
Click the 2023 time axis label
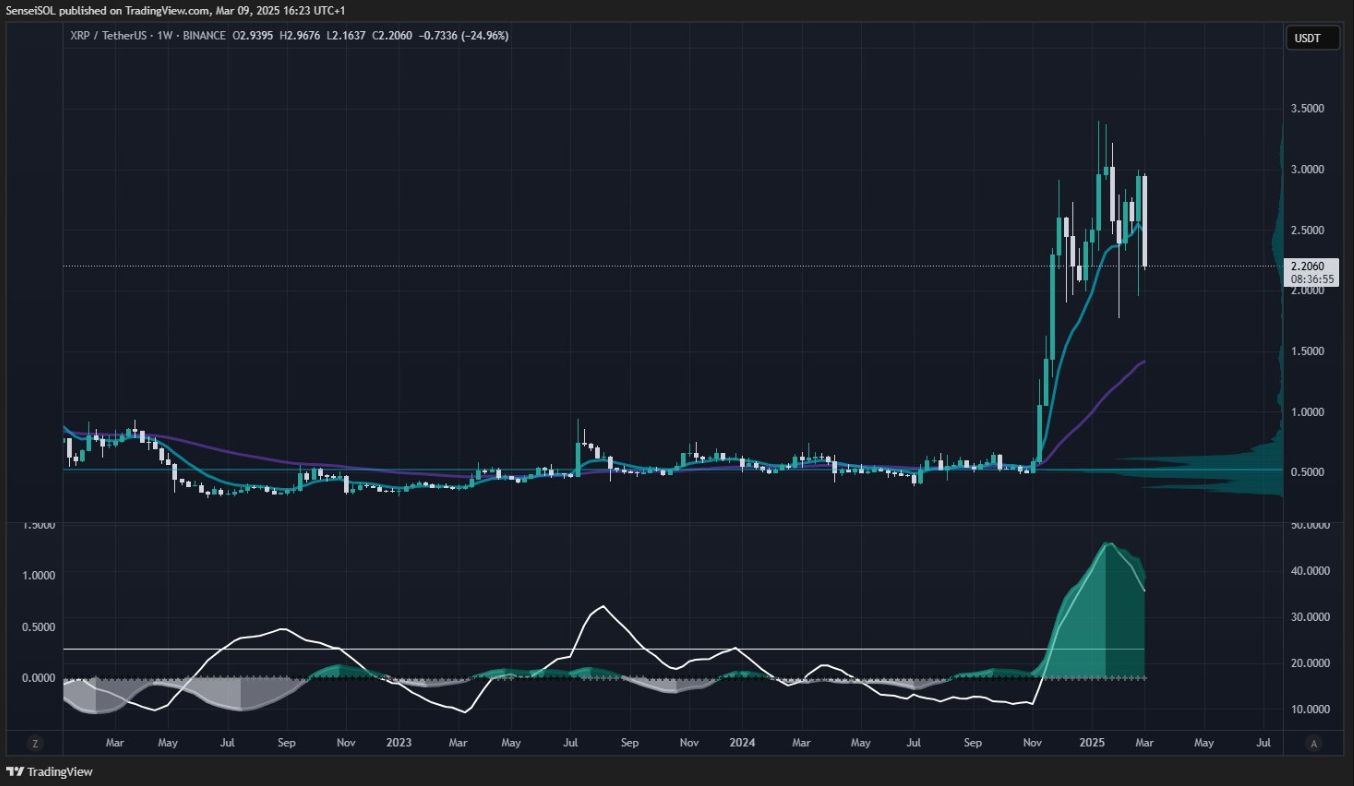pos(398,743)
